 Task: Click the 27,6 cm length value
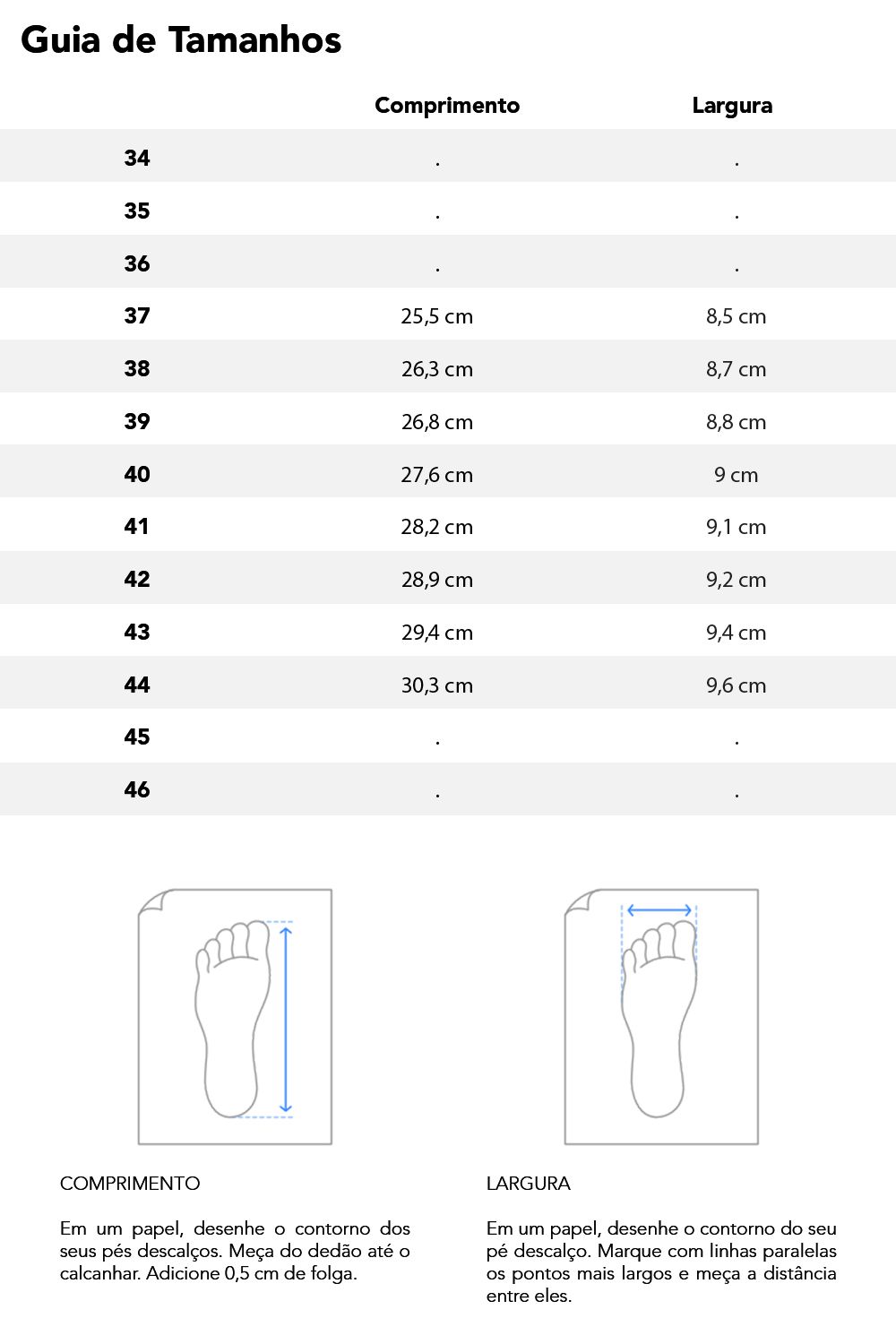click(437, 475)
